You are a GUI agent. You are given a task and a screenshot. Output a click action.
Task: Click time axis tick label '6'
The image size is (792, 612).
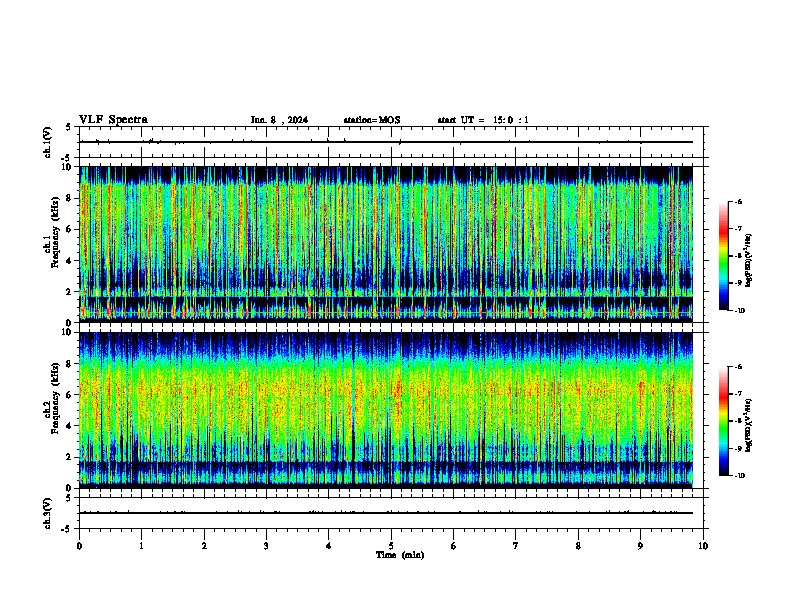tap(453, 546)
